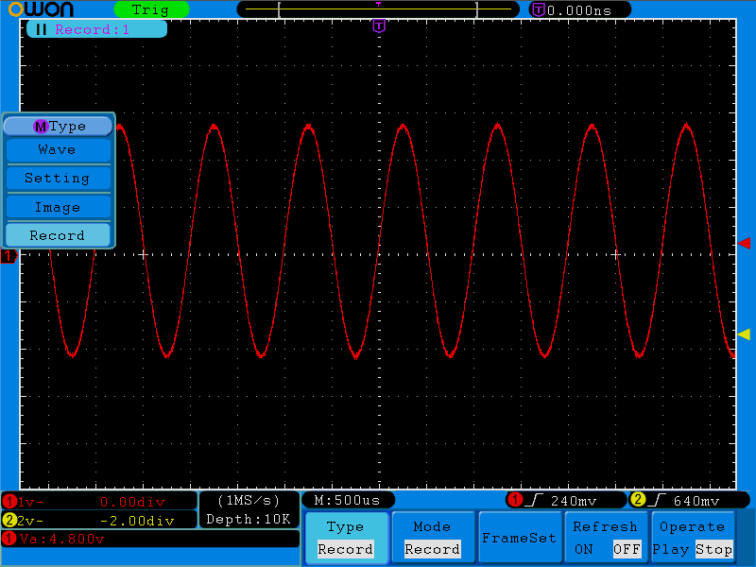The image size is (756, 567).
Task: Click the purple horizontal trigger position marker
Action: click(x=378, y=27)
